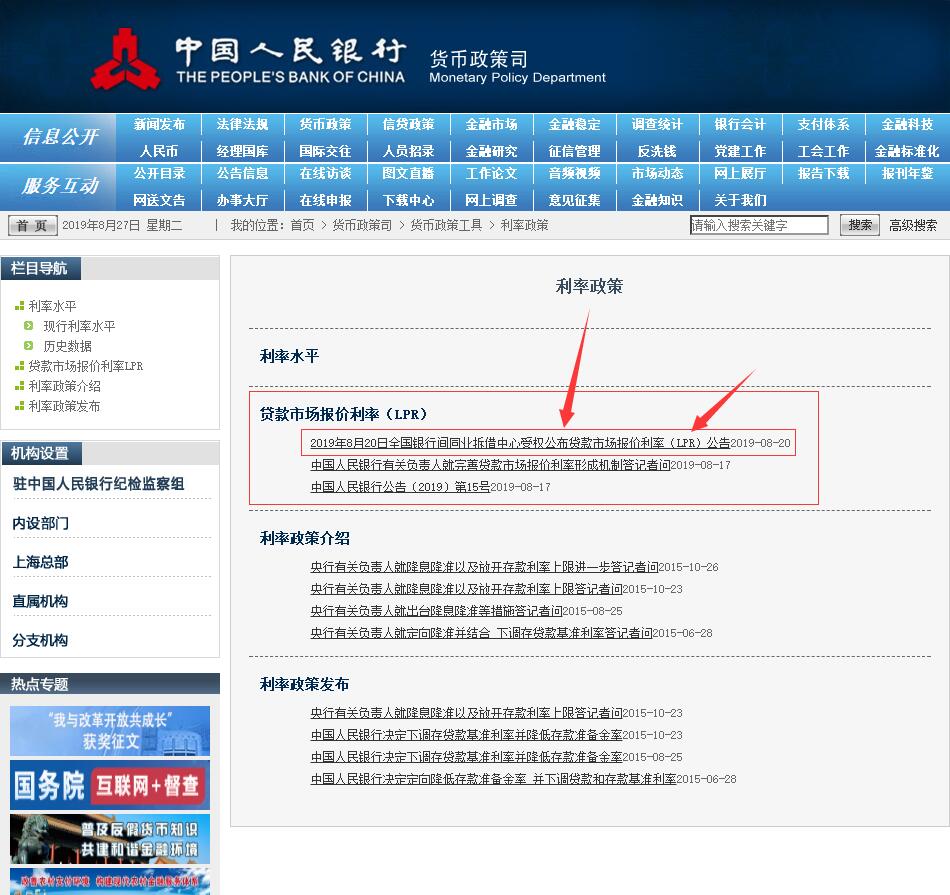The width and height of the screenshot is (950, 895).
Task: Select 历史数据 sidebar sub-item
Action: [67, 346]
